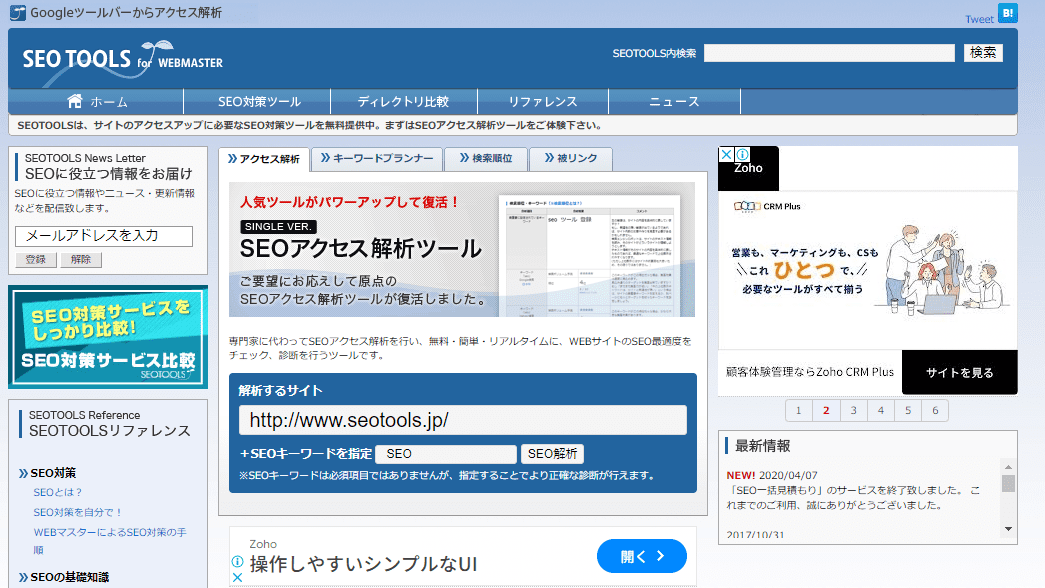Screen dimensions: 1045x588
Task: Switch to the キーワードプランナー tab
Action: coord(377,159)
